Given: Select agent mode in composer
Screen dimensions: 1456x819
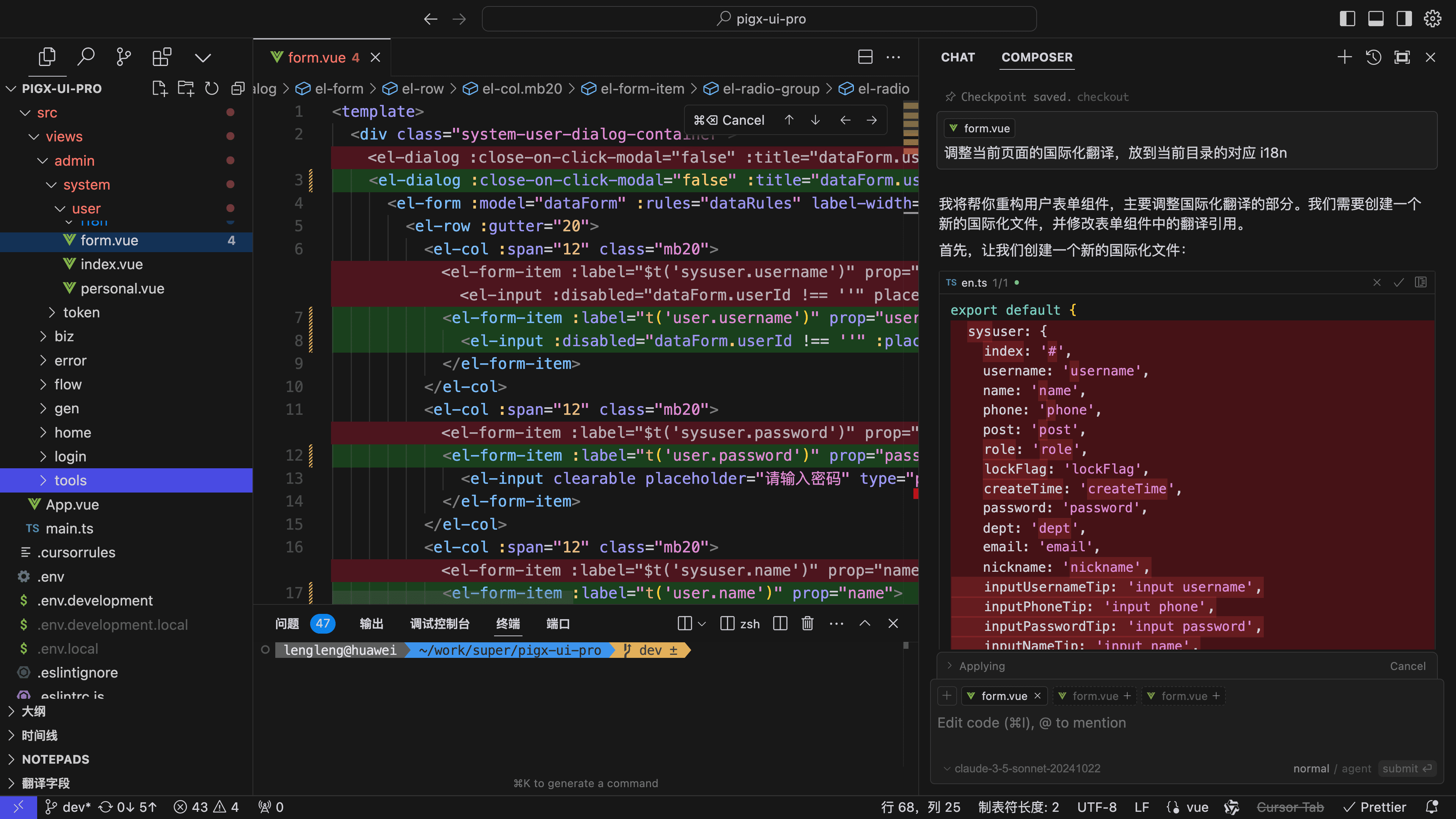Looking at the screenshot, I should pyautogui.click(x=1356, y=768).
